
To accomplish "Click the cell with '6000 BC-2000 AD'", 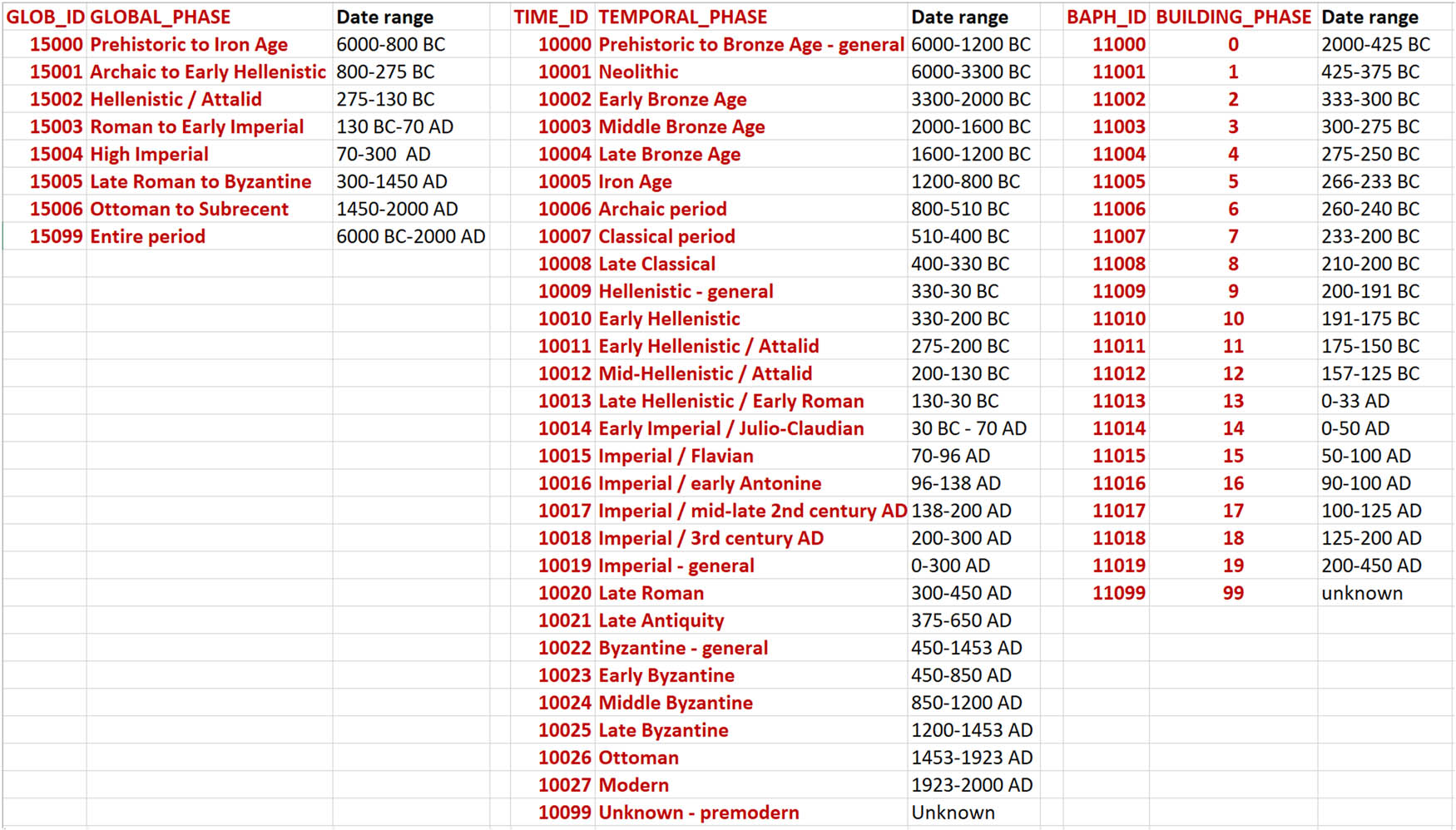I will [x=411, y=236].
